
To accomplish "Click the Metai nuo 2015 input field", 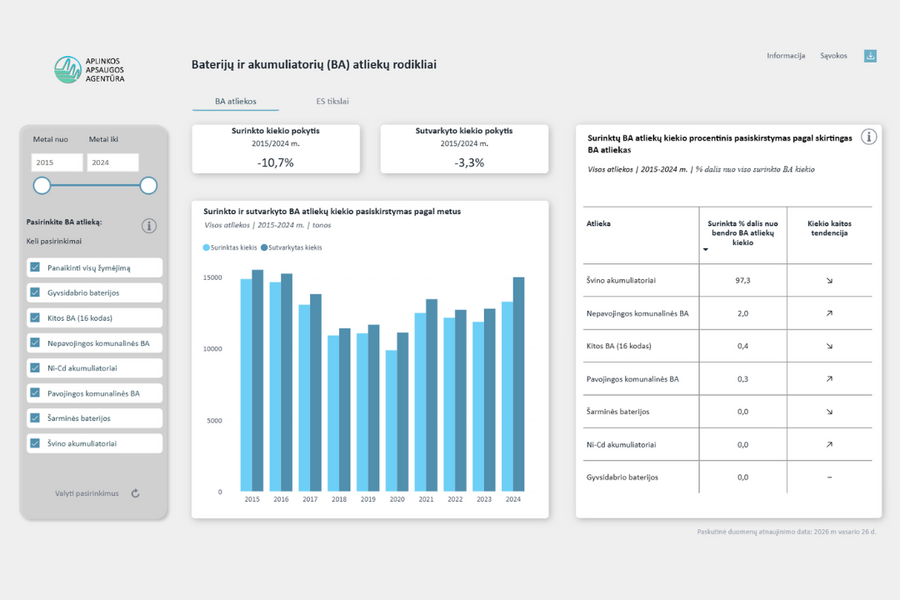I will click(x=57, y=162).
